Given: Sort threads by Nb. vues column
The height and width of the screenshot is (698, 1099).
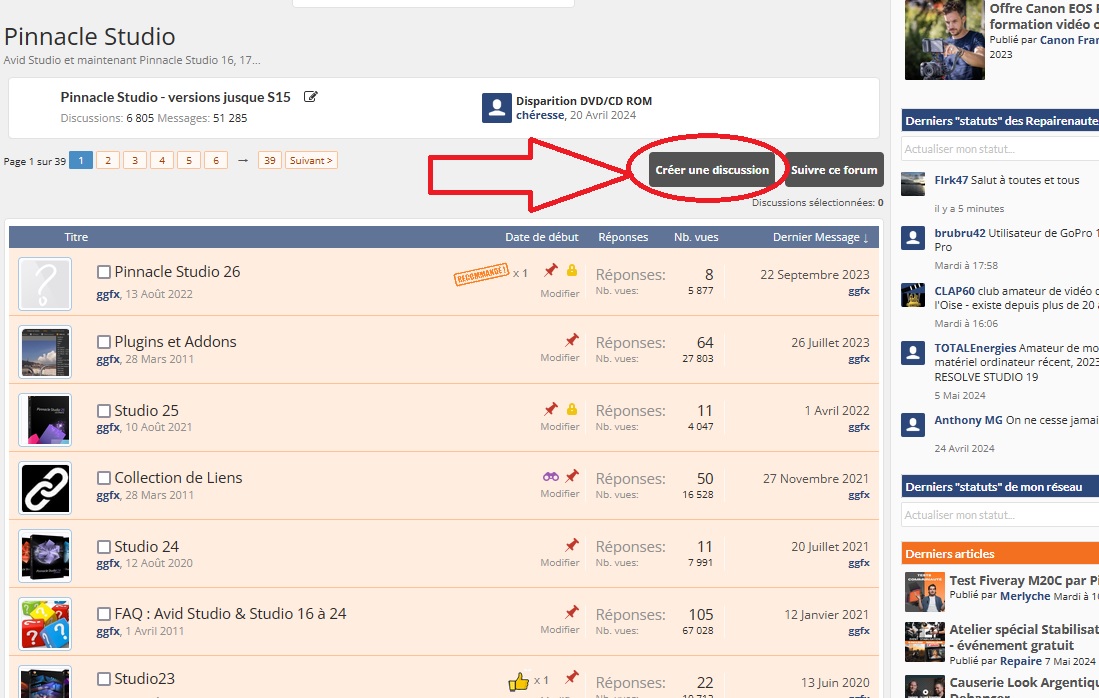Looking at the screenshot, I should [x=696, y=237].
